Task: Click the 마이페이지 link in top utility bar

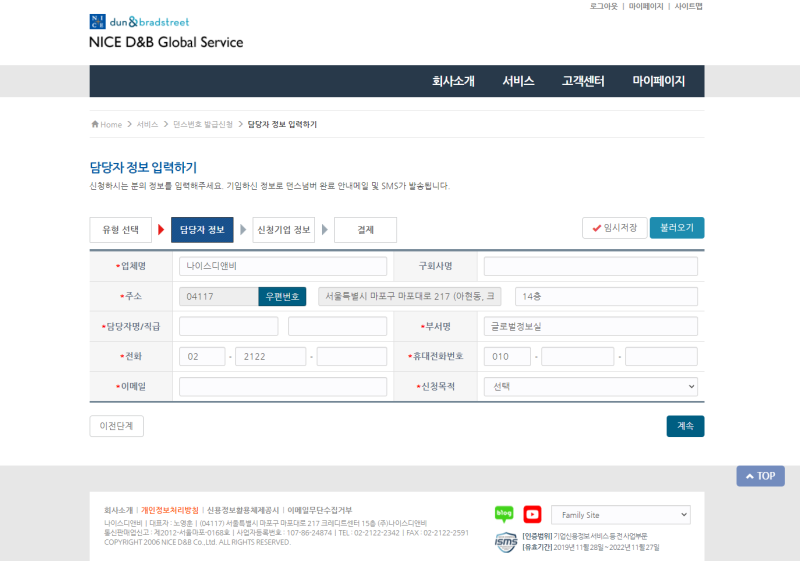Action: (x=646, y=6)
